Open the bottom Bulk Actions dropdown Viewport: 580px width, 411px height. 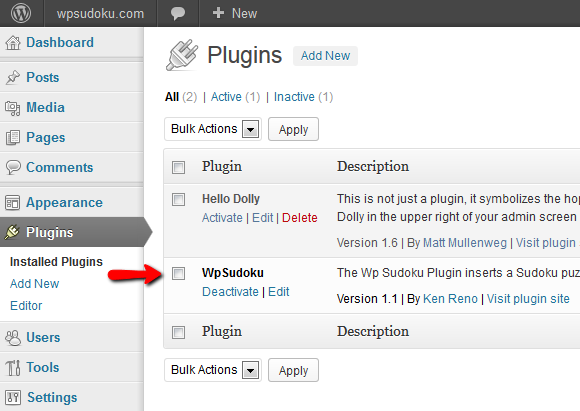[213, 370]
